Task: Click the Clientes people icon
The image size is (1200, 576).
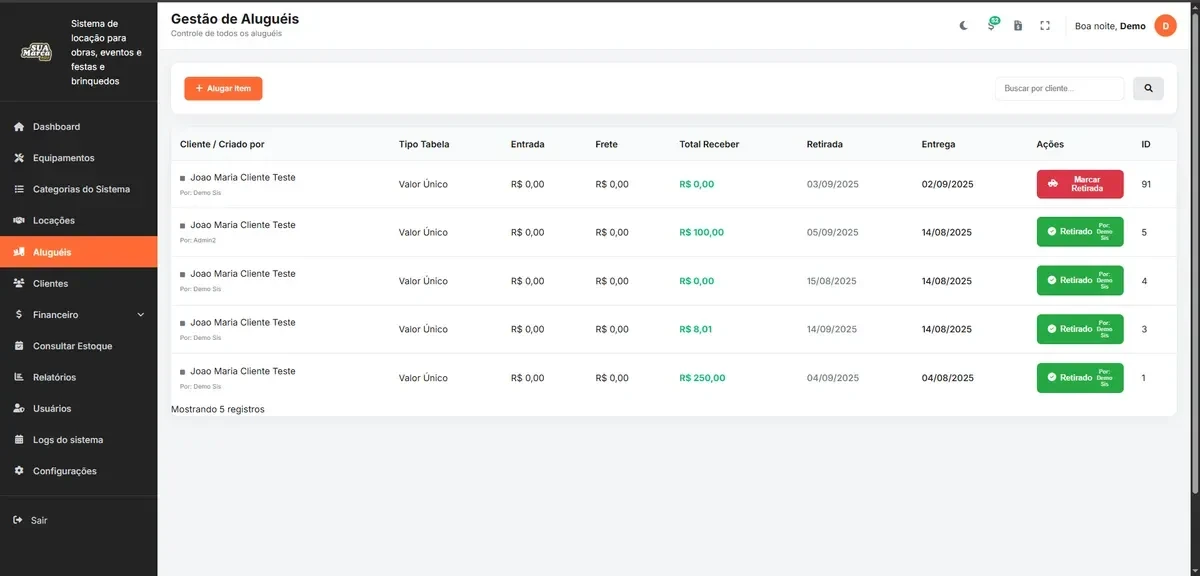Action: [19, 284]
